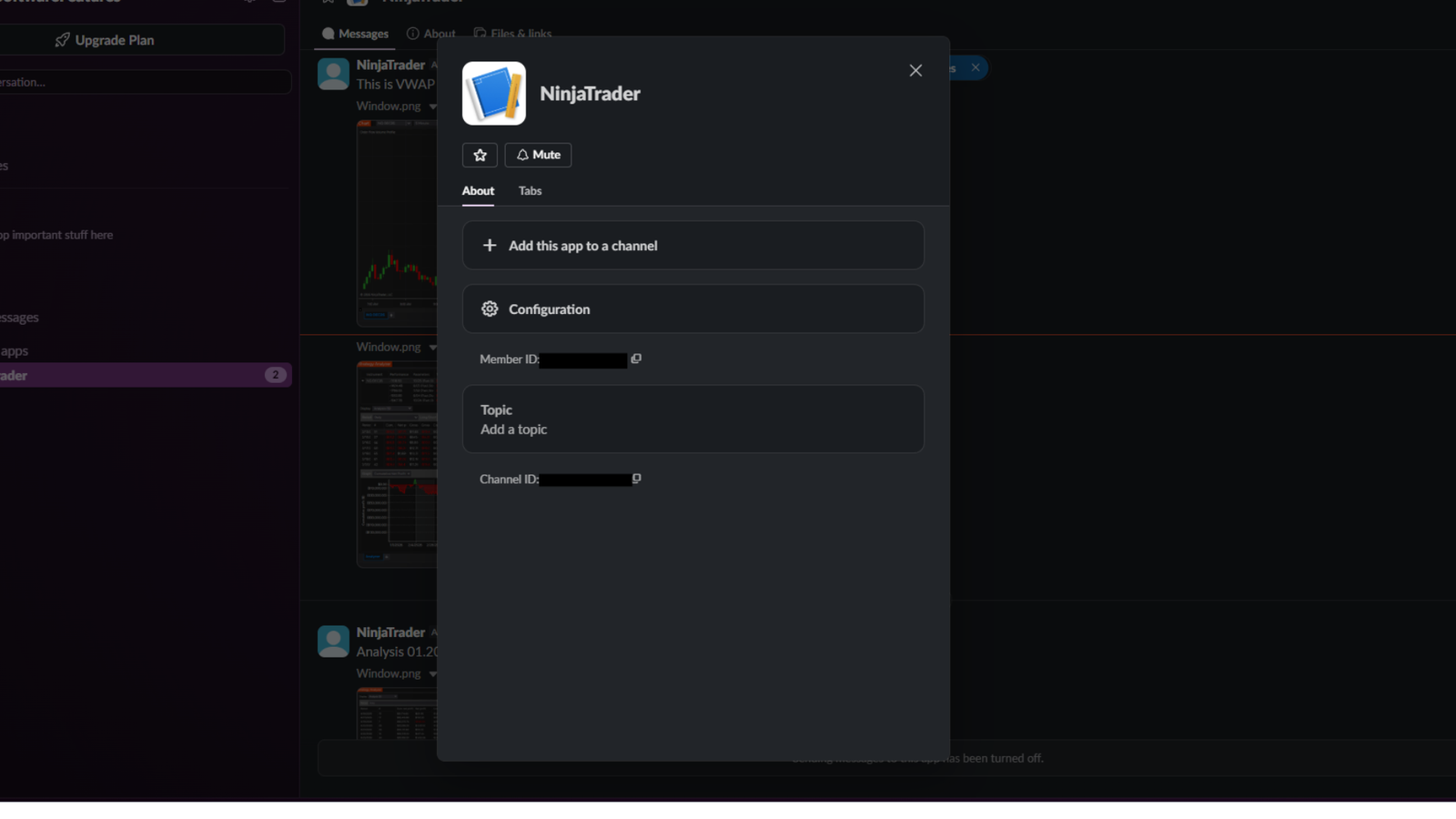Screen dimensions: 1456x819
Task: Copy the Channel ID
Action: pyautogui.click(x=636, y=479)
